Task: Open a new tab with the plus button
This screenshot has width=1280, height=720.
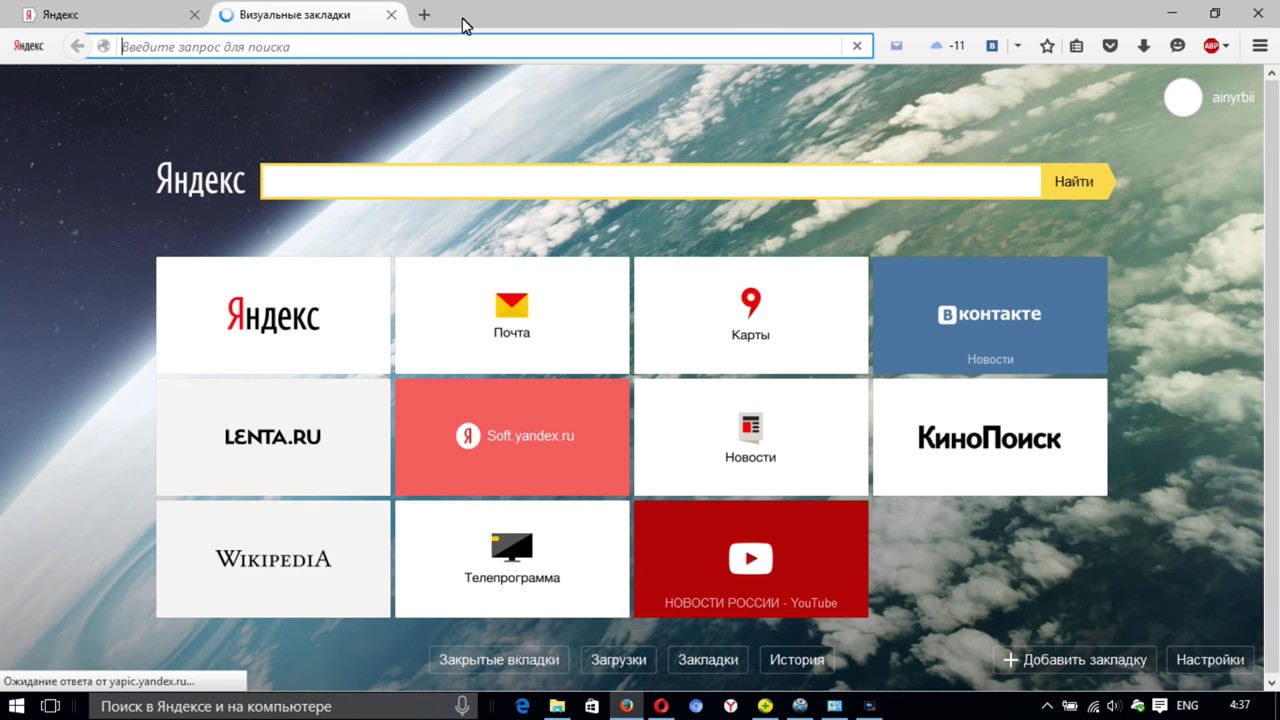Action: point(424,15)
